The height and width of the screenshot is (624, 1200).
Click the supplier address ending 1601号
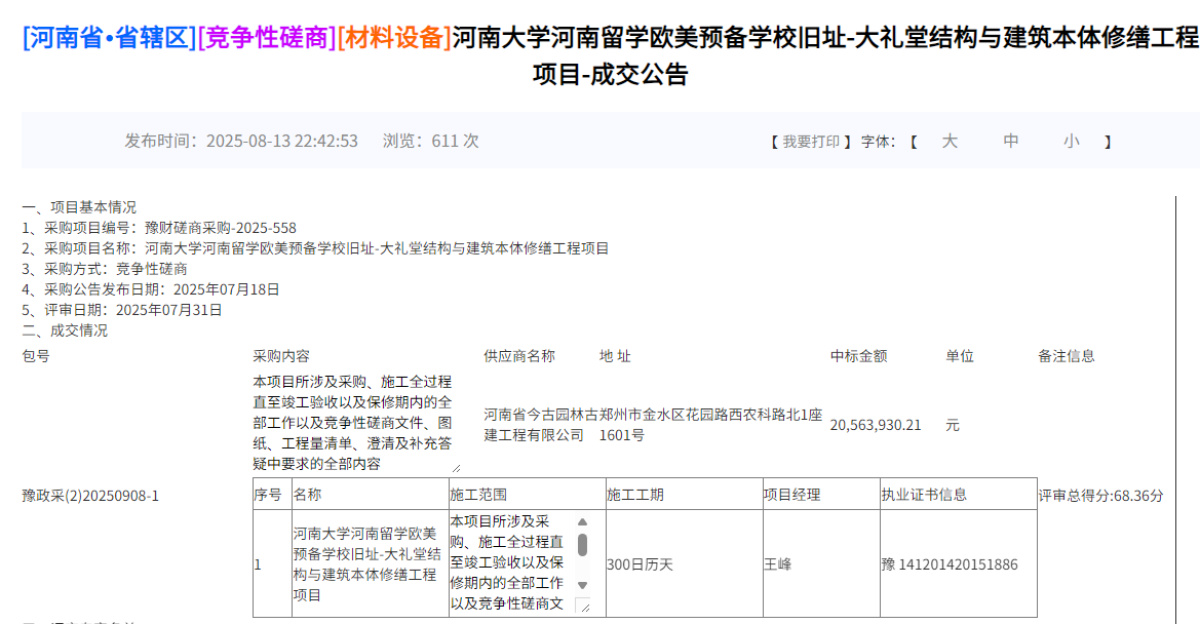tap(711, 425)
